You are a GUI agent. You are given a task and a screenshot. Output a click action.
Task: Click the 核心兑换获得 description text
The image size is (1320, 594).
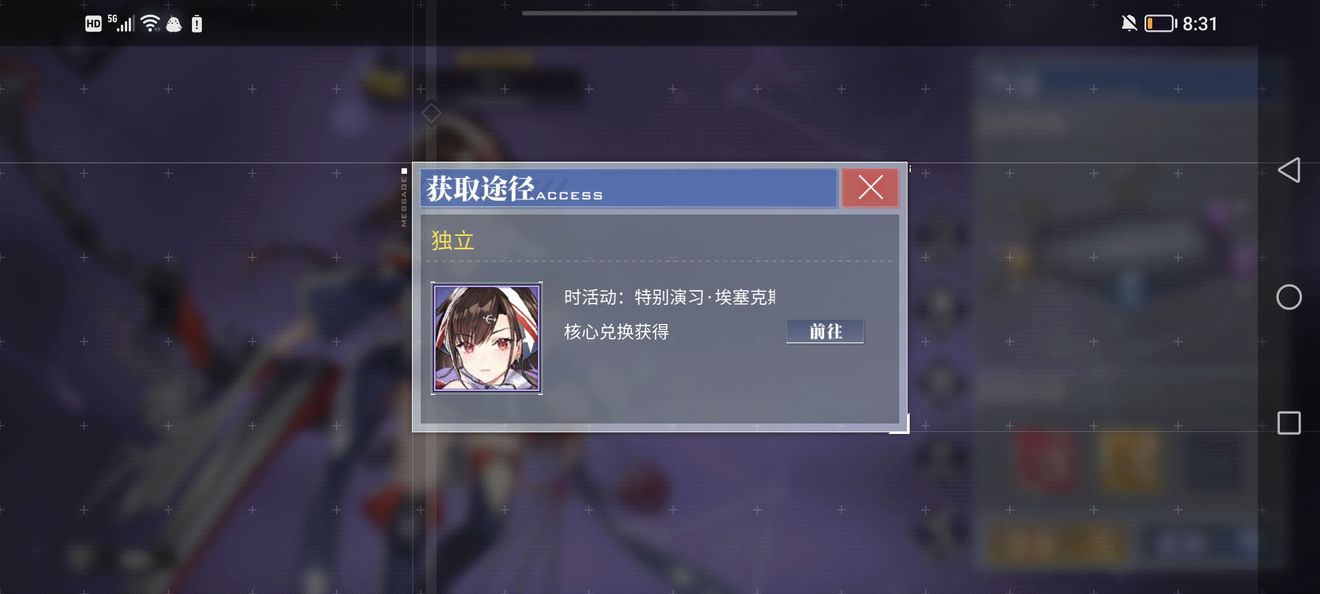tap(616, 332)
